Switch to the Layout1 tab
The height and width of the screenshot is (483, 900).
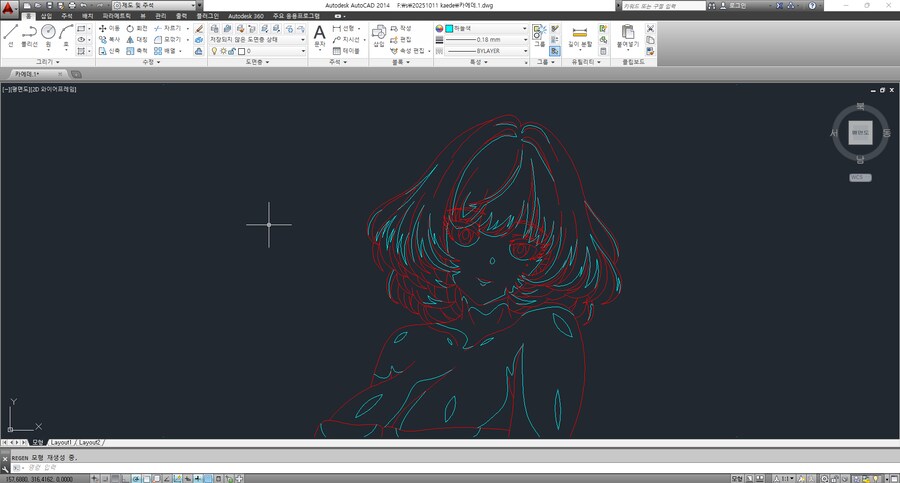[61, 443]
